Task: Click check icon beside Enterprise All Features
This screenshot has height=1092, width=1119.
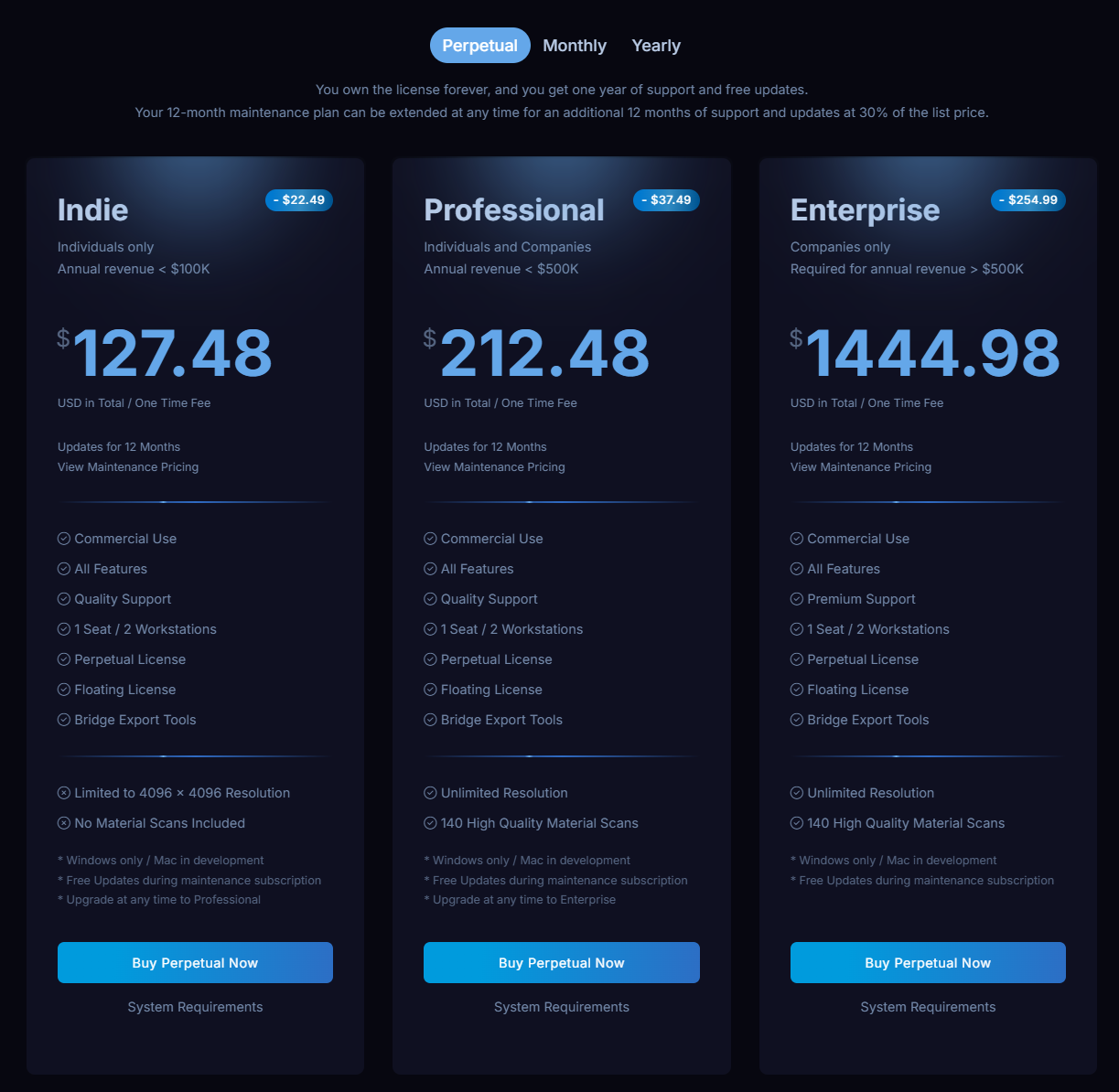Action: pos(797,569)
